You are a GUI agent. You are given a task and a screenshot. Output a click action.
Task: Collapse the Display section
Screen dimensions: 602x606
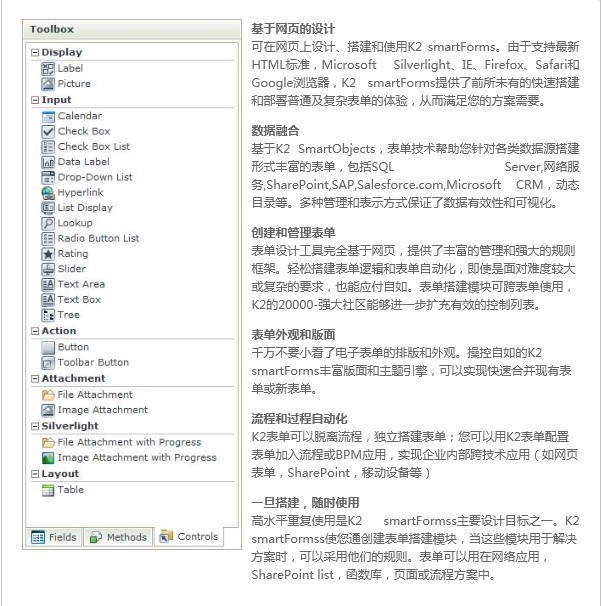pos(35,52)
